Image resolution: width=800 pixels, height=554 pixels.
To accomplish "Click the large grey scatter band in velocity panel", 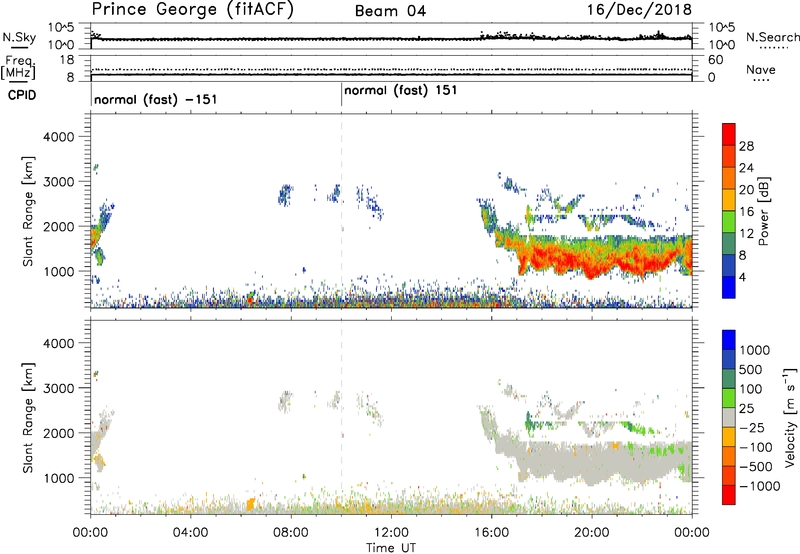I will click(592, 462).
